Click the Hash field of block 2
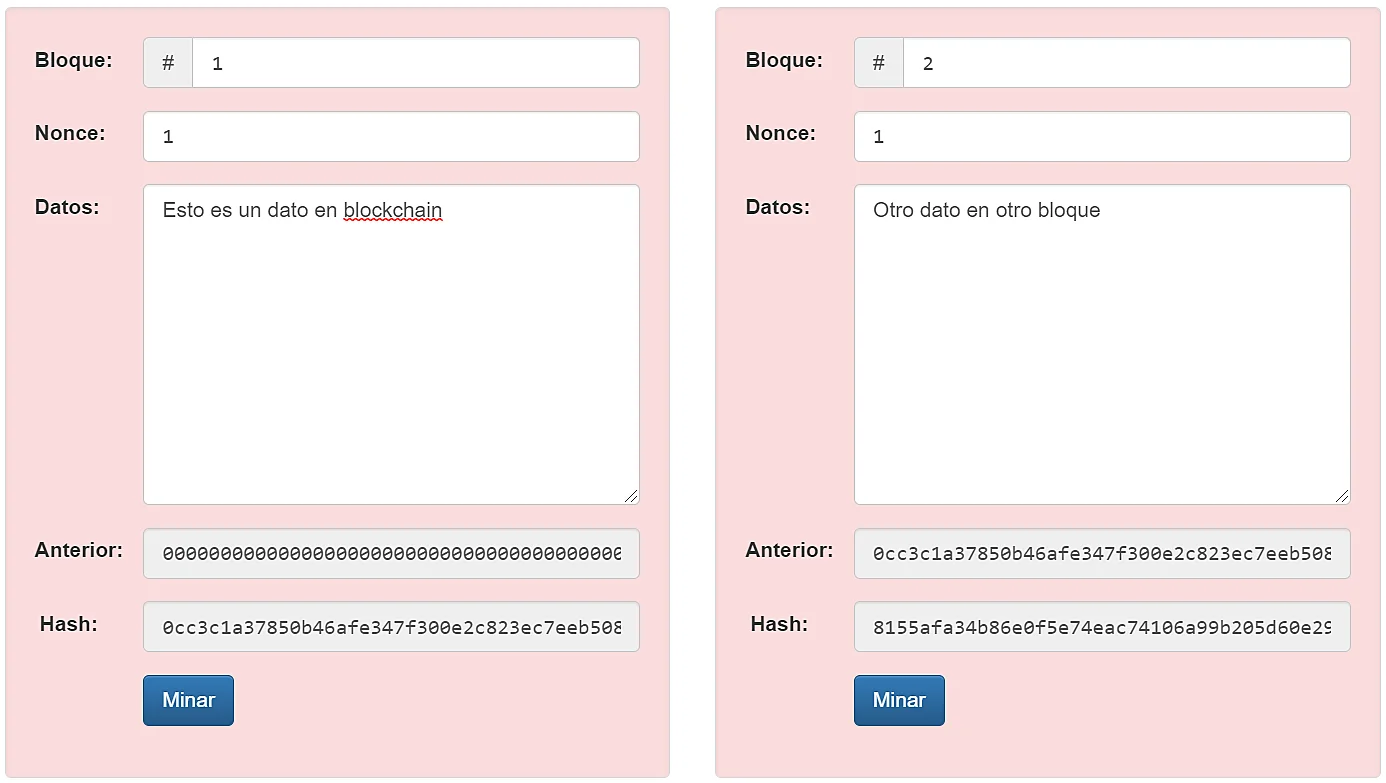 click(1102, 627)
